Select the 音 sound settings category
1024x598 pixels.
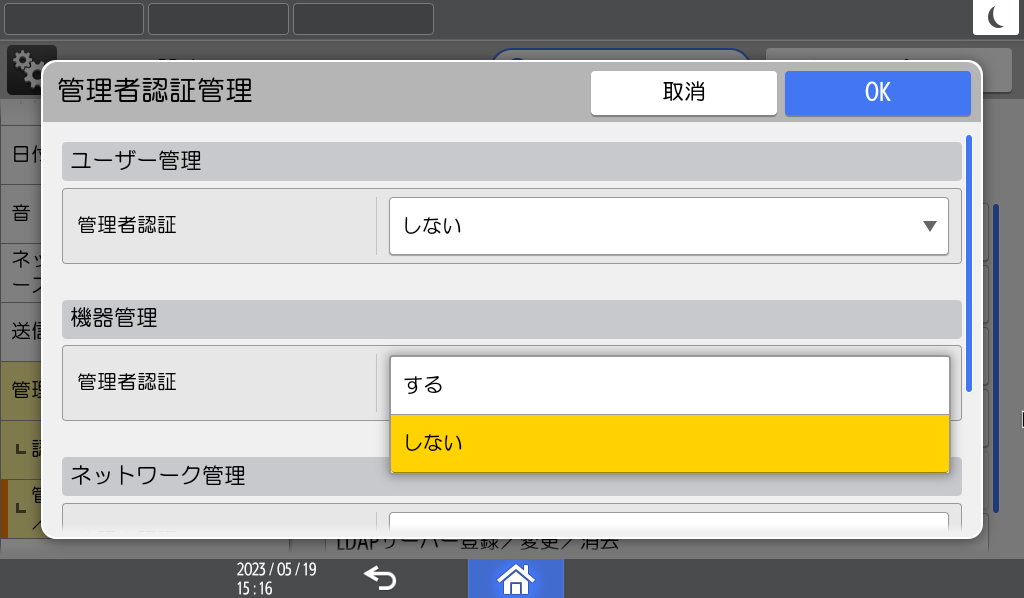coord(21,213)
